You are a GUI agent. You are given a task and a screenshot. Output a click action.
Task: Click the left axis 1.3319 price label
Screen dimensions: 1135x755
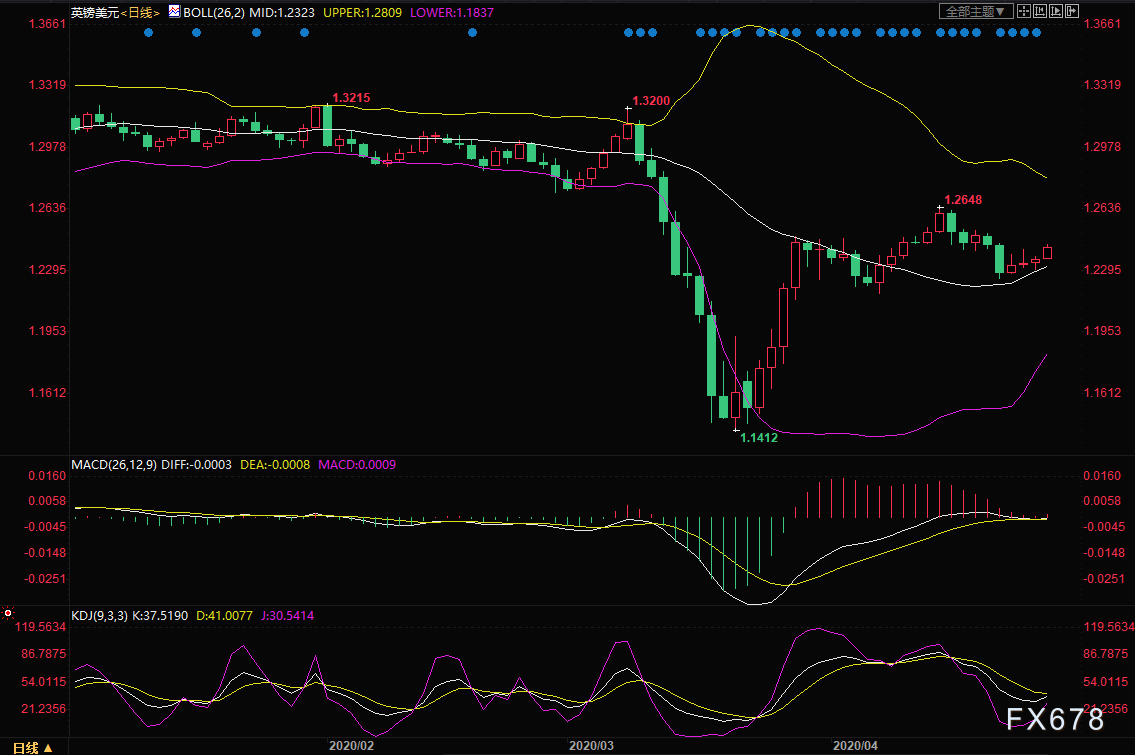47,85
